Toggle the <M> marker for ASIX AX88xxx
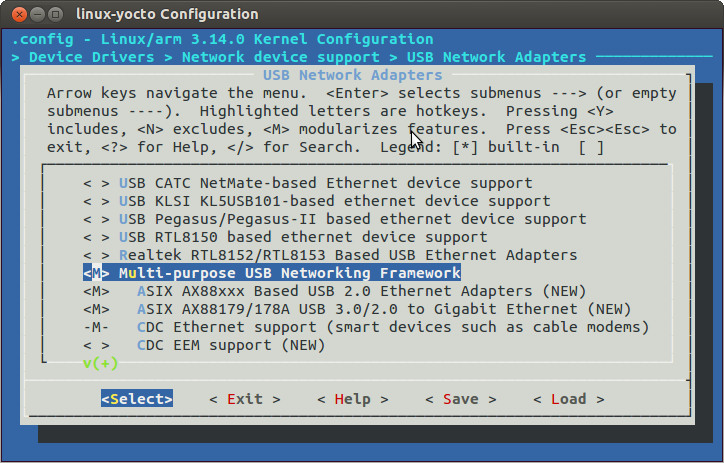 97,291
